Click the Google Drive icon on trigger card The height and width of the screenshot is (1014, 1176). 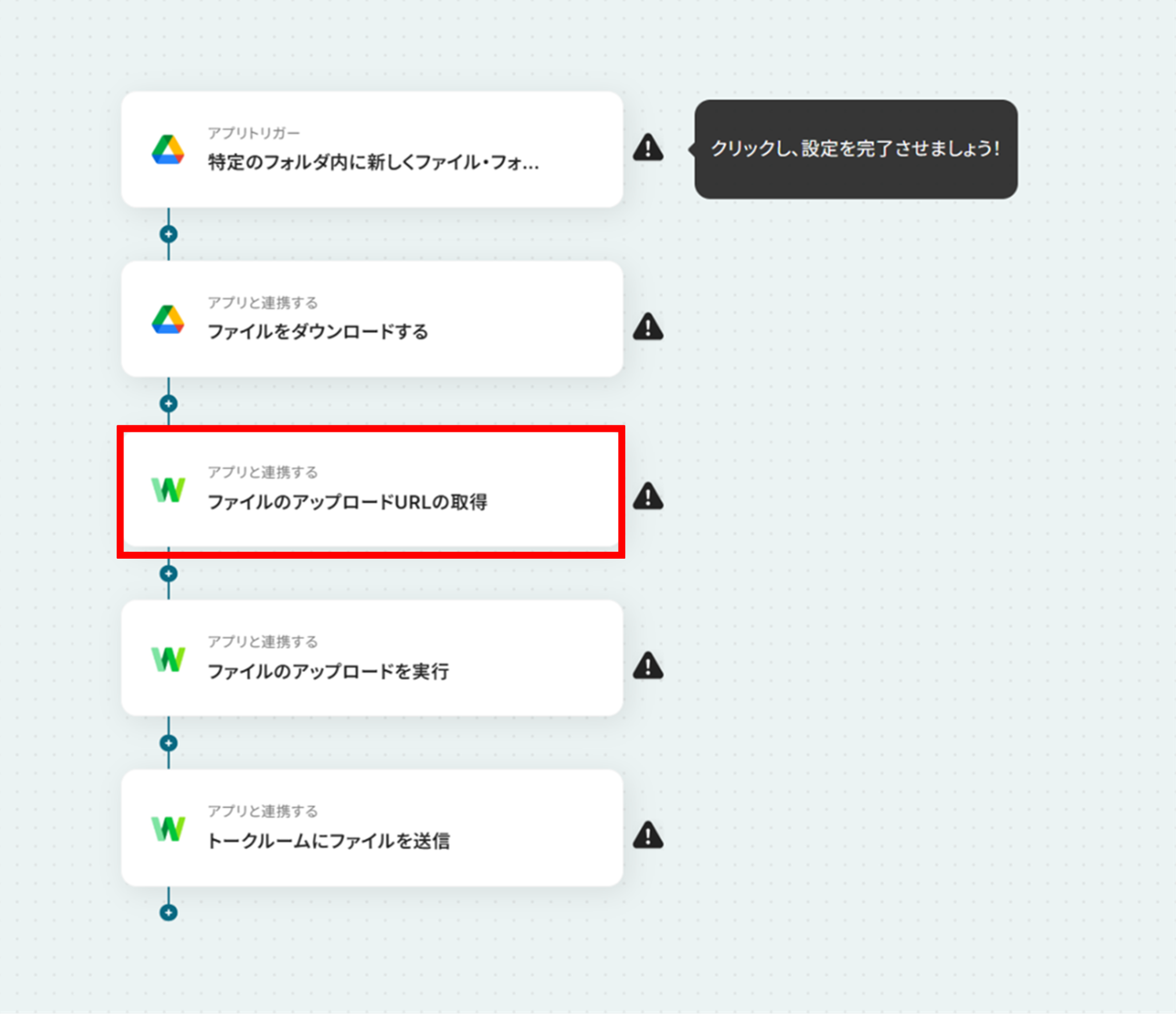168,149
